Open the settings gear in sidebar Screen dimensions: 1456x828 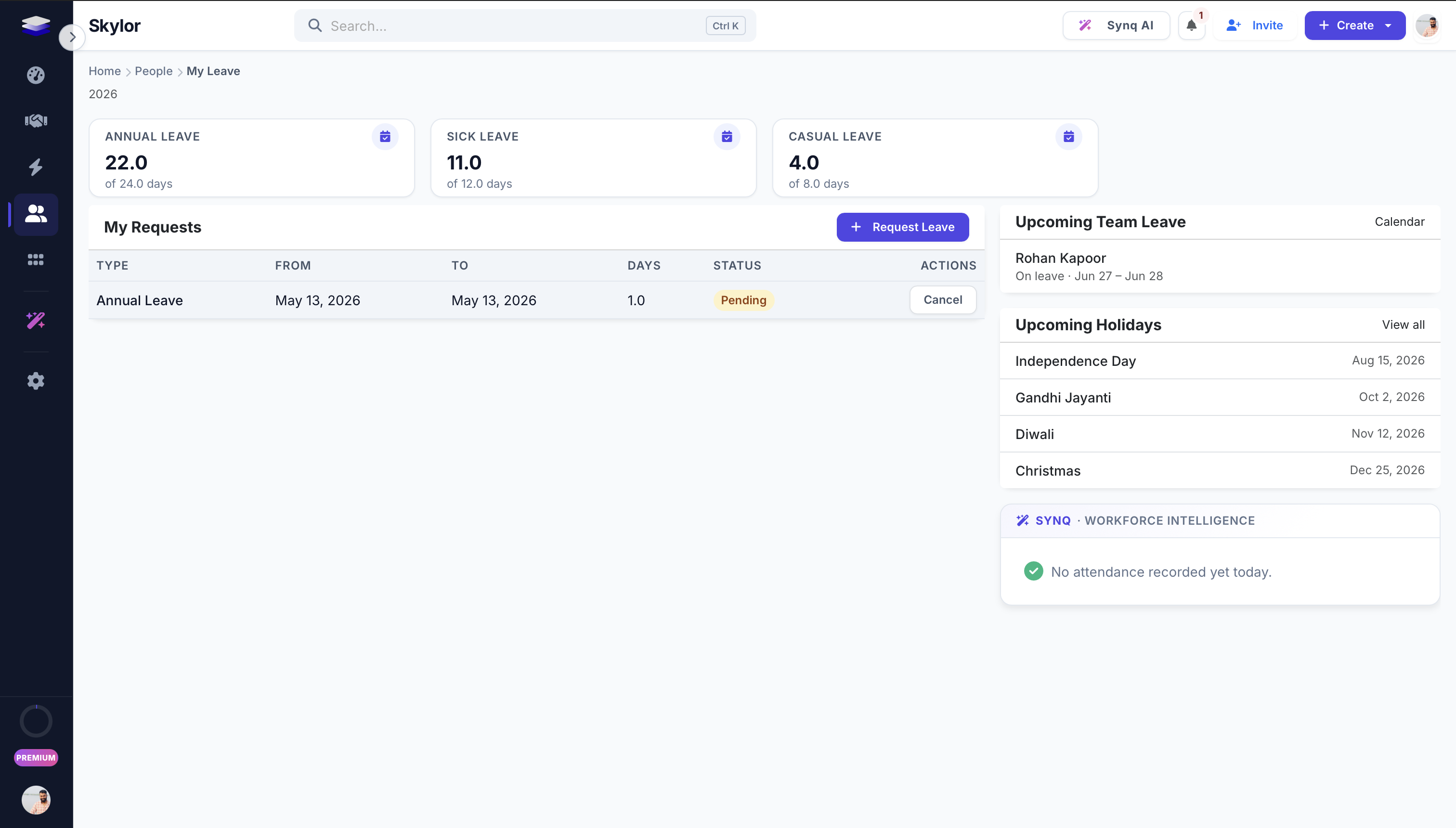[36, 381]
